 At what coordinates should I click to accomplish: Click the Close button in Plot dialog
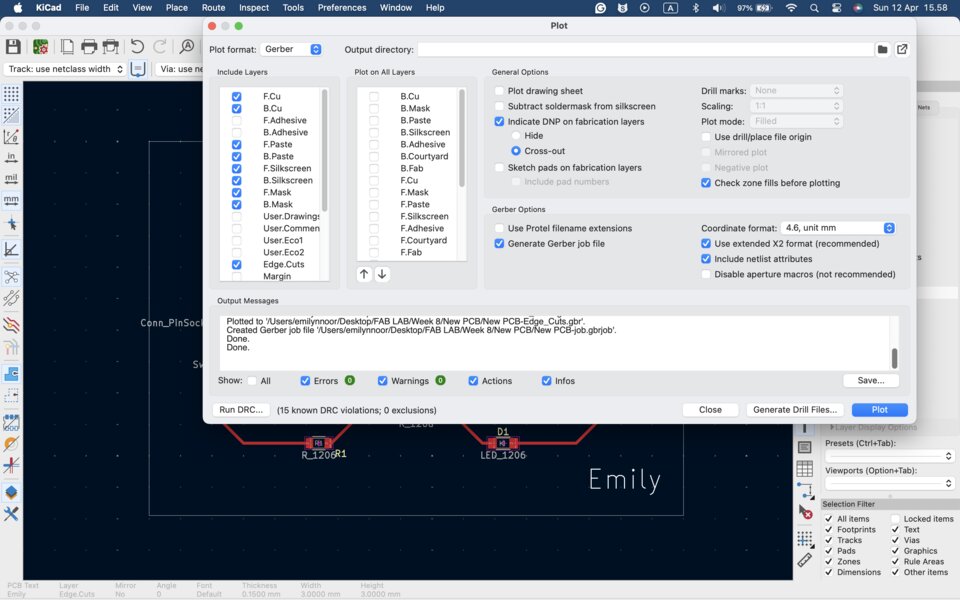(710, 410)
